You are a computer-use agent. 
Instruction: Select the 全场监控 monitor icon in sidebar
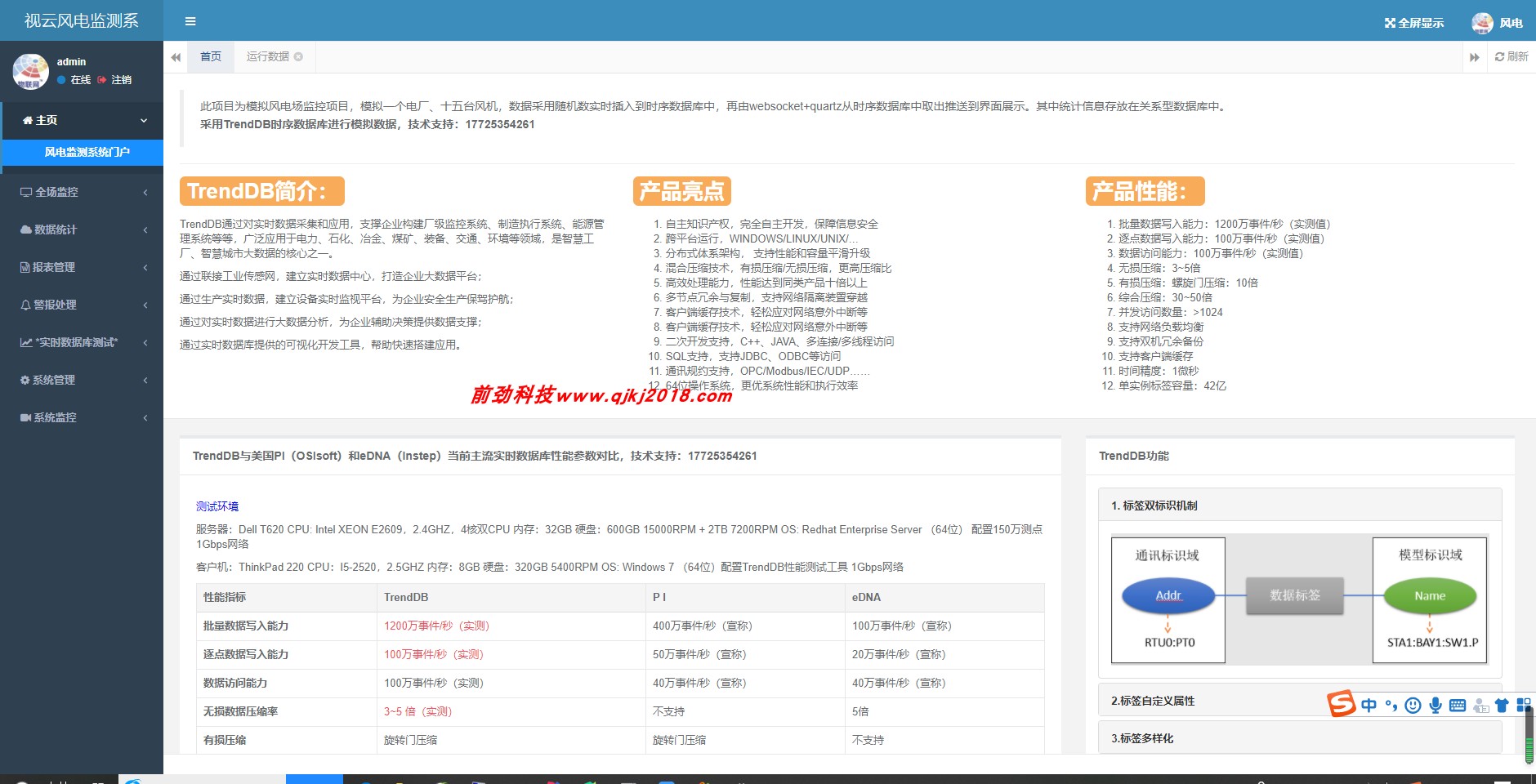25,191
